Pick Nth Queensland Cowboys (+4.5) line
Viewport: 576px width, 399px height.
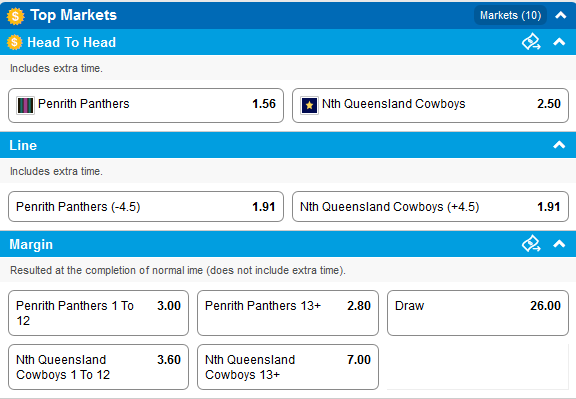click(430, 206)
